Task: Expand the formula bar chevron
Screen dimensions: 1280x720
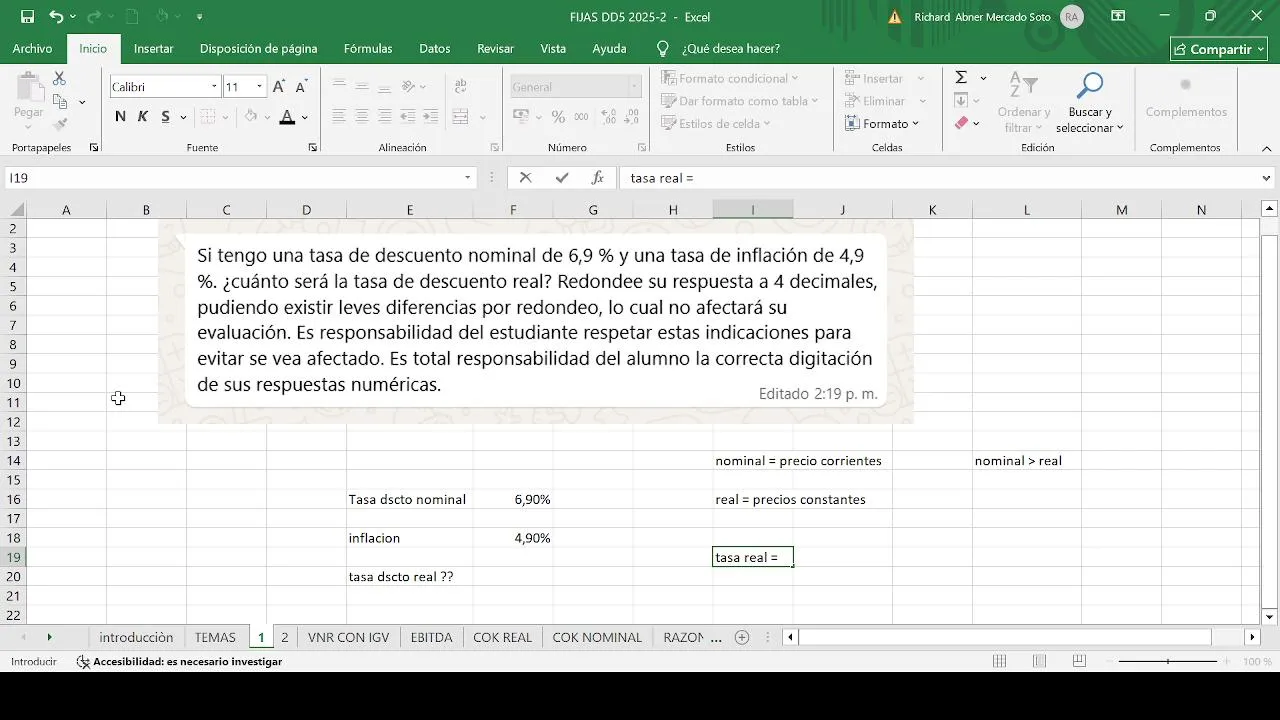Action: 1267,178
